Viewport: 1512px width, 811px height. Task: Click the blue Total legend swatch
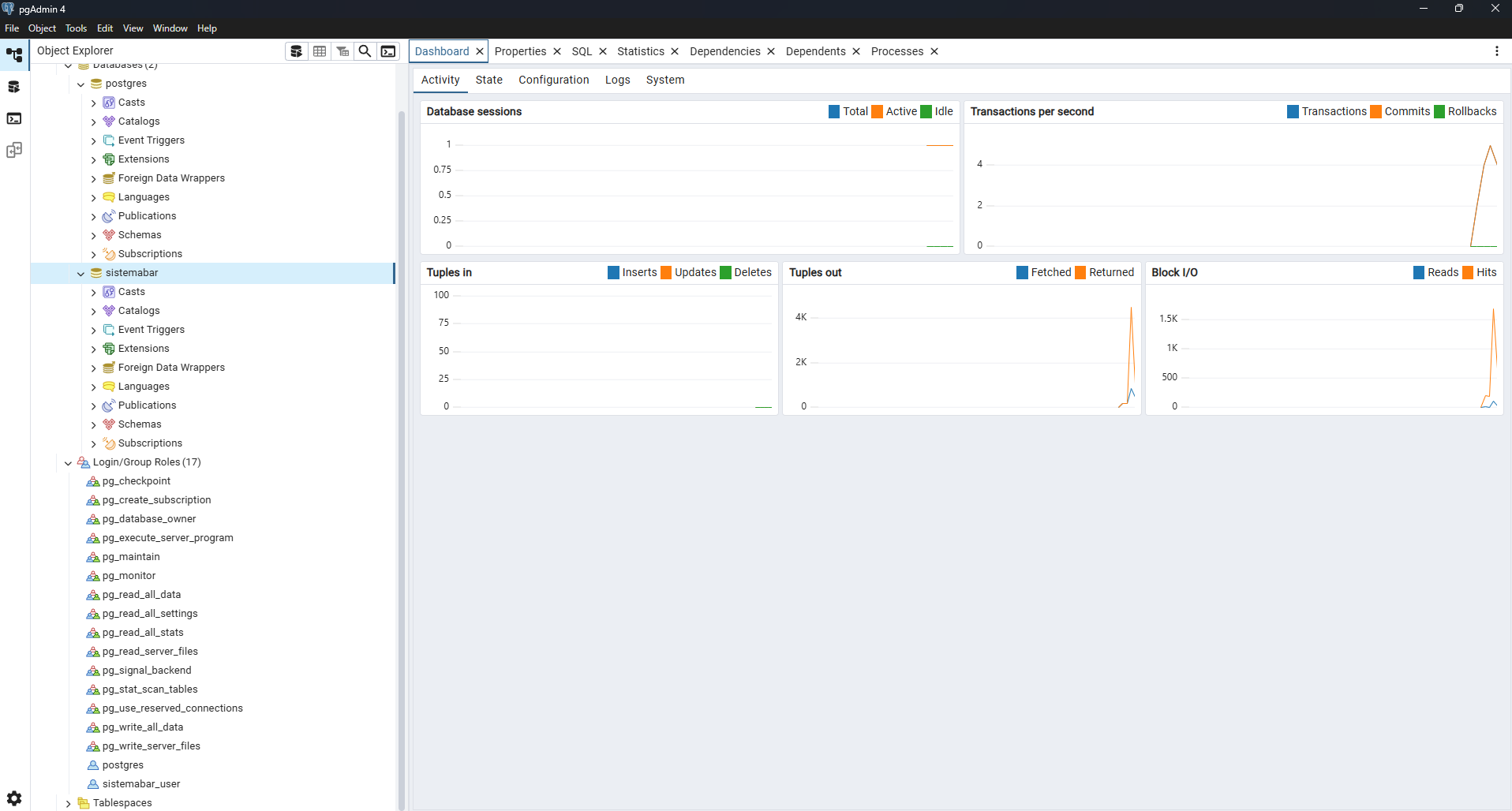834,111
